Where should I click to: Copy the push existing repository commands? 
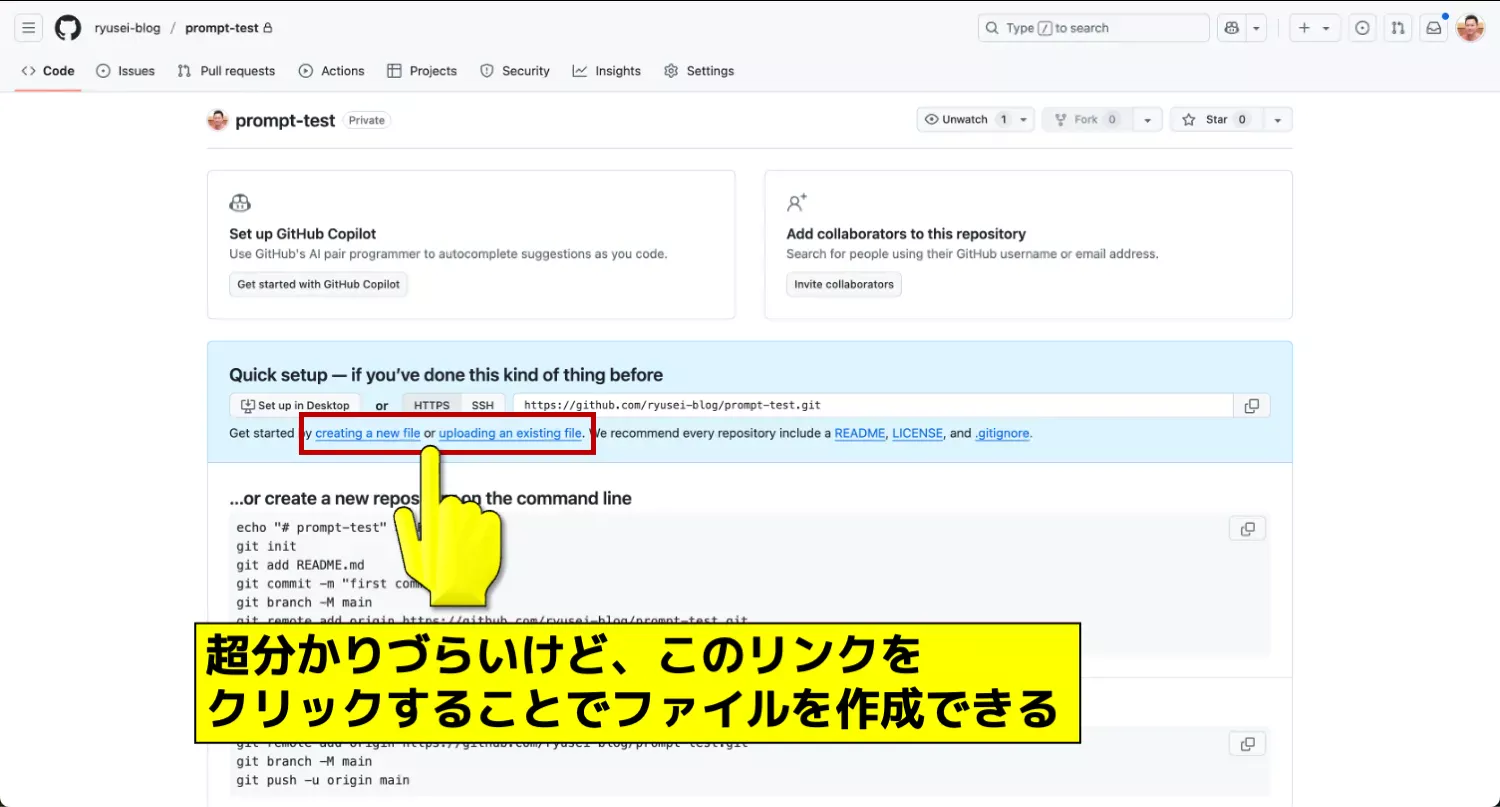coord(1247,744)
